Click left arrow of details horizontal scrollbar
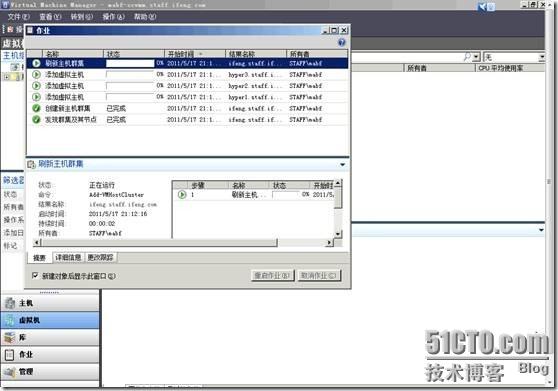The image size is (558, 391). 36,243
